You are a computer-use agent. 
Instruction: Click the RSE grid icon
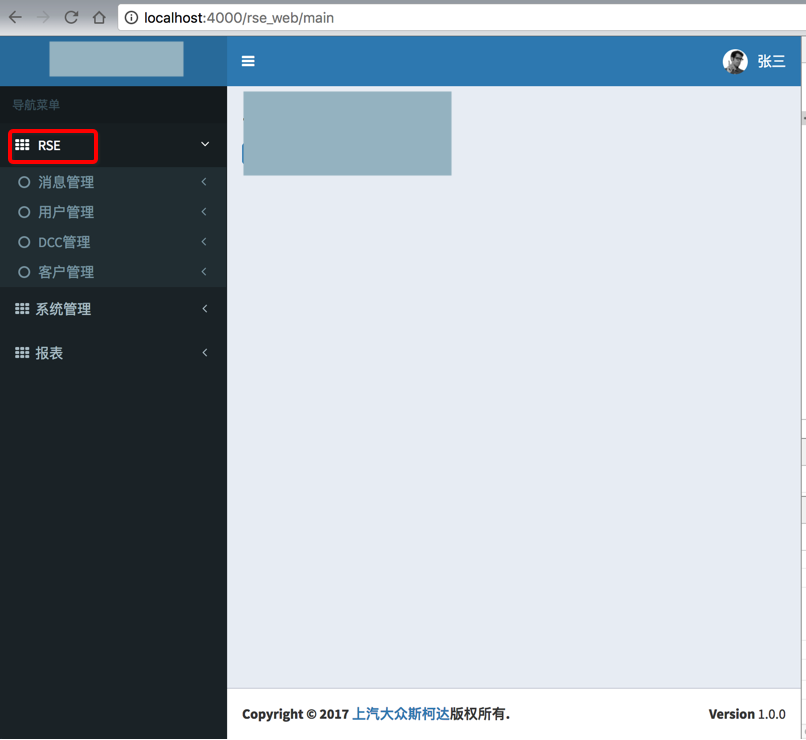click(x=22, y=145)
